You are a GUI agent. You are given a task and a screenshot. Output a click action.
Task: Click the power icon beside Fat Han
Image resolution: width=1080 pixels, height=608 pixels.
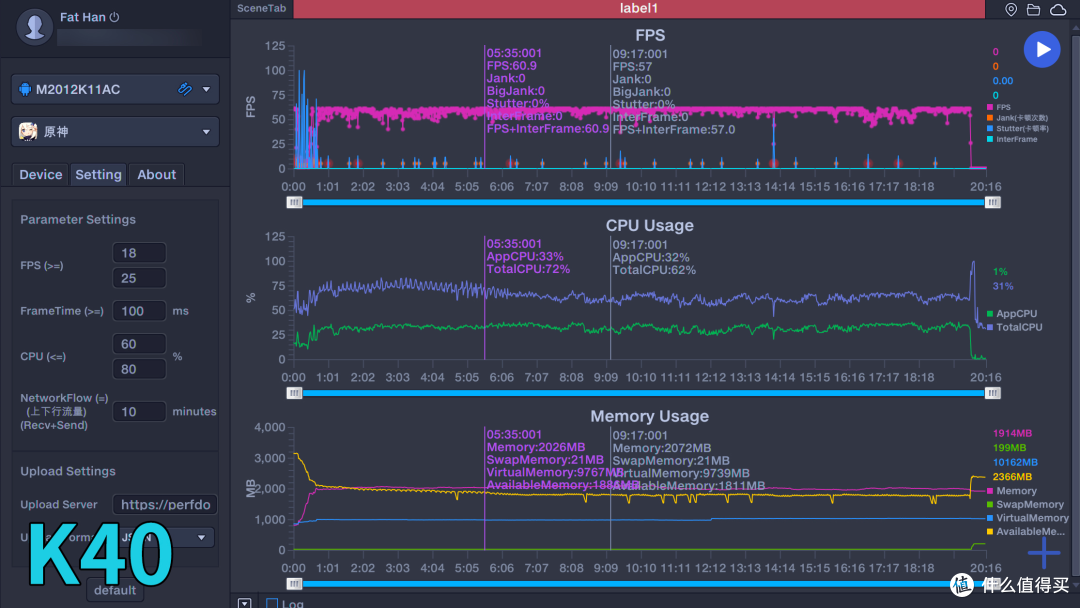[x=115, y=17]
